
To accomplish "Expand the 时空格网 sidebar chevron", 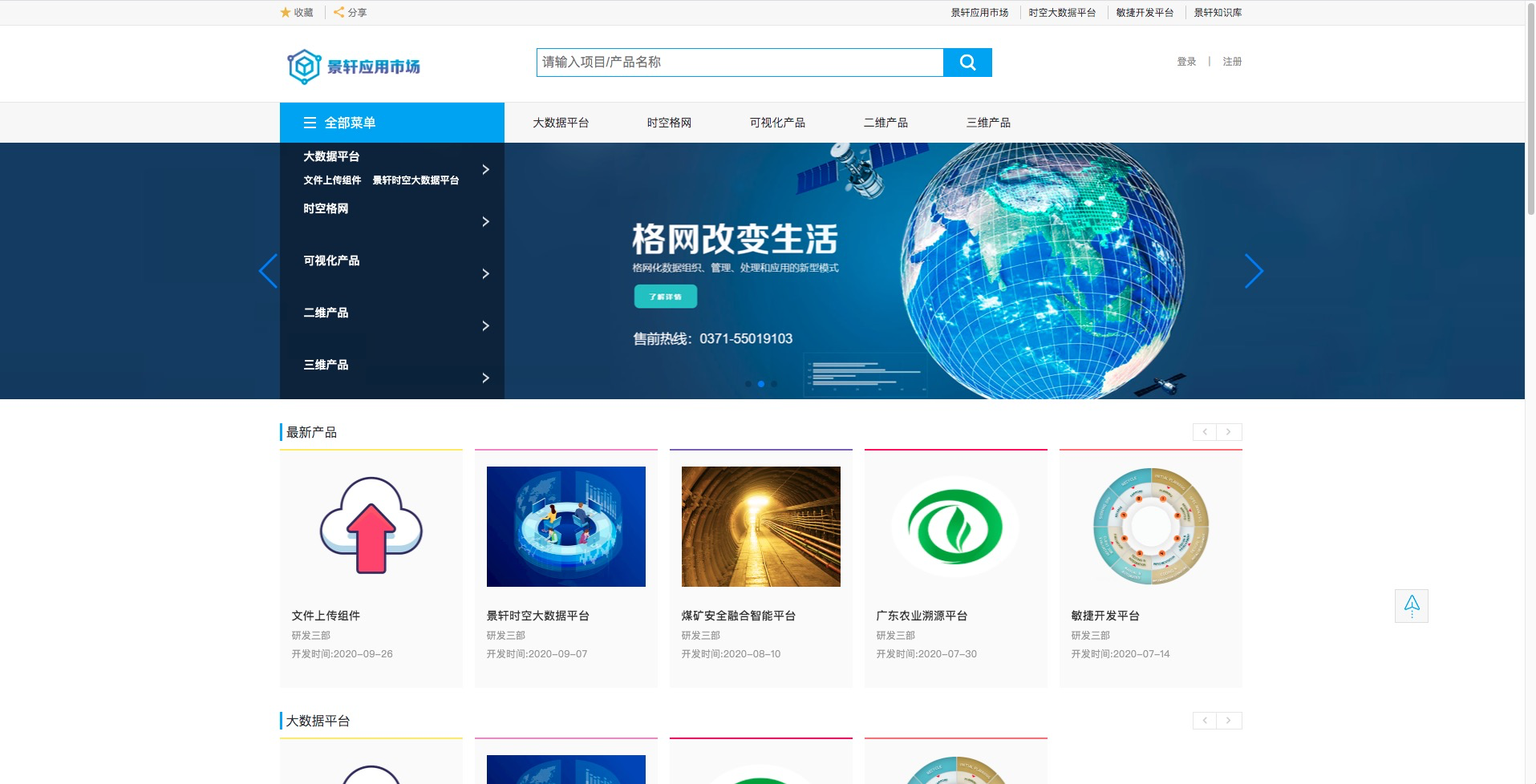I will pyautogui.click(x=485, y=221).
